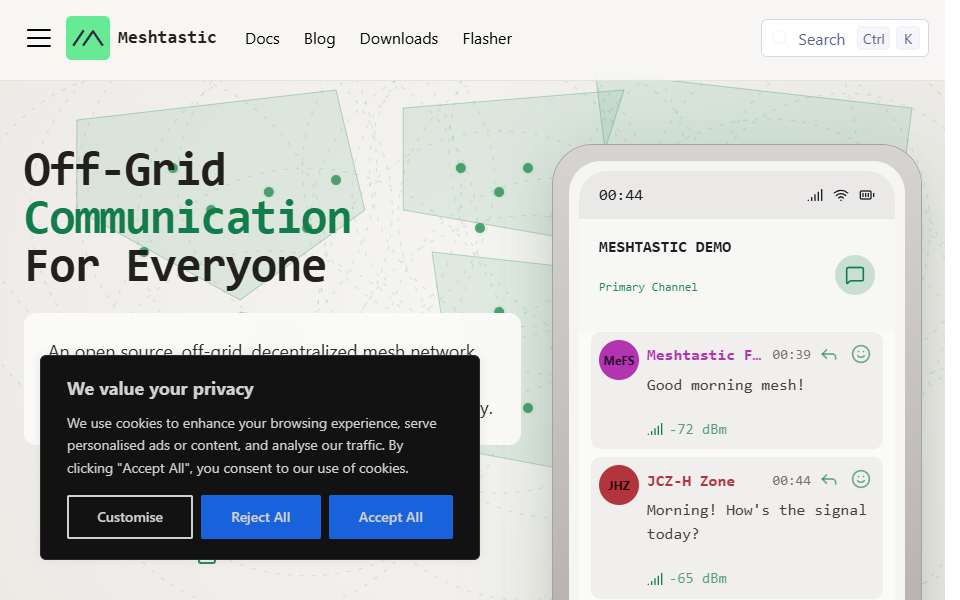Click the phone cellular signal icon
The width and height of the screenshot is (960, 600).
815,195
